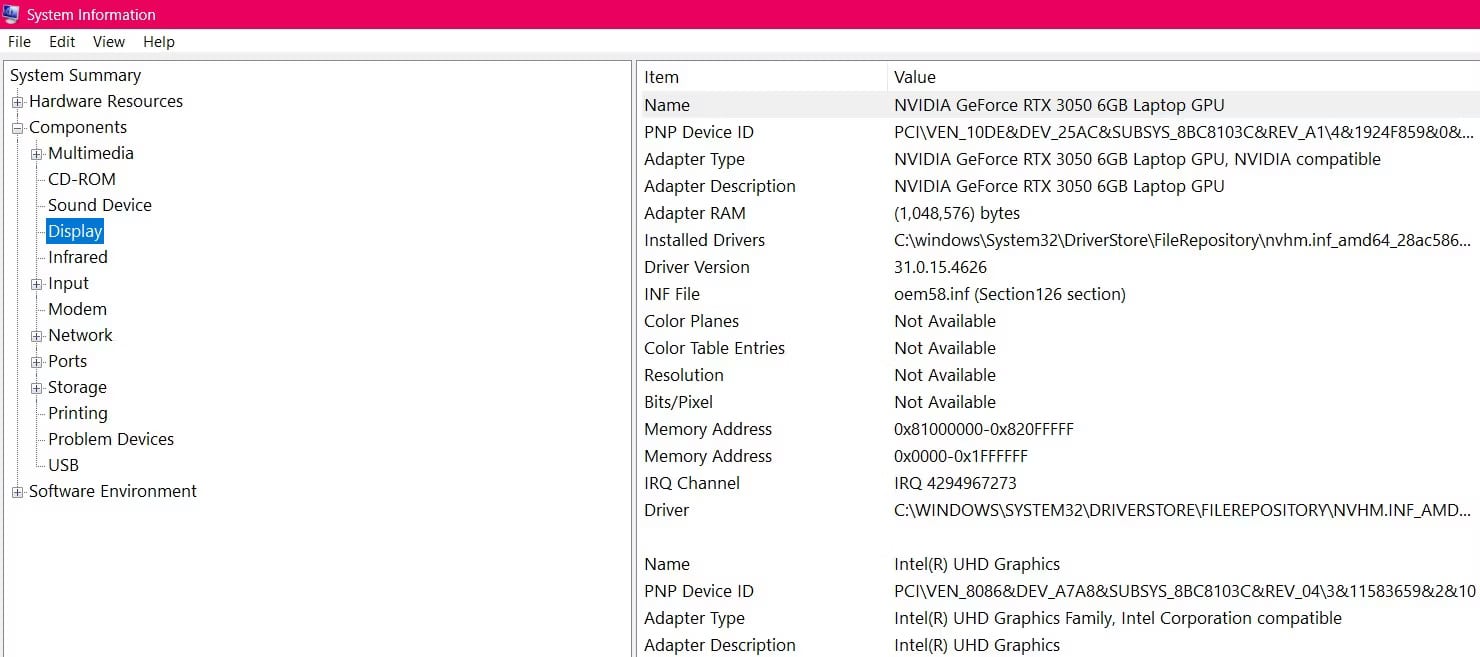
Task: Click the Item column header
Action: [x=763, y=77]
